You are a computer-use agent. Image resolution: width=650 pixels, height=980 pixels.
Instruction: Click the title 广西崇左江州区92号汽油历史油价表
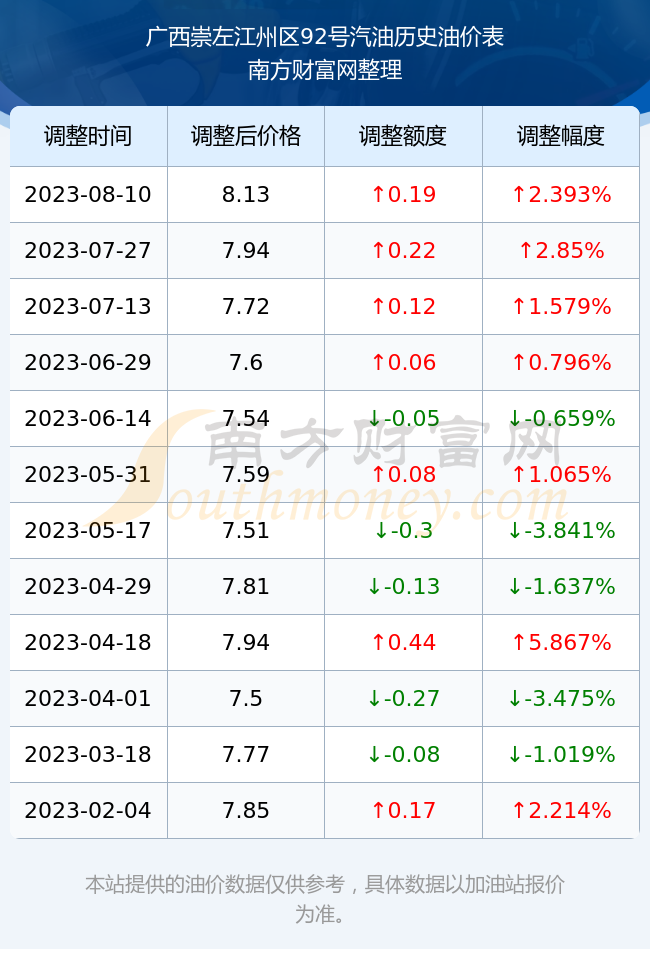(325, 37)
